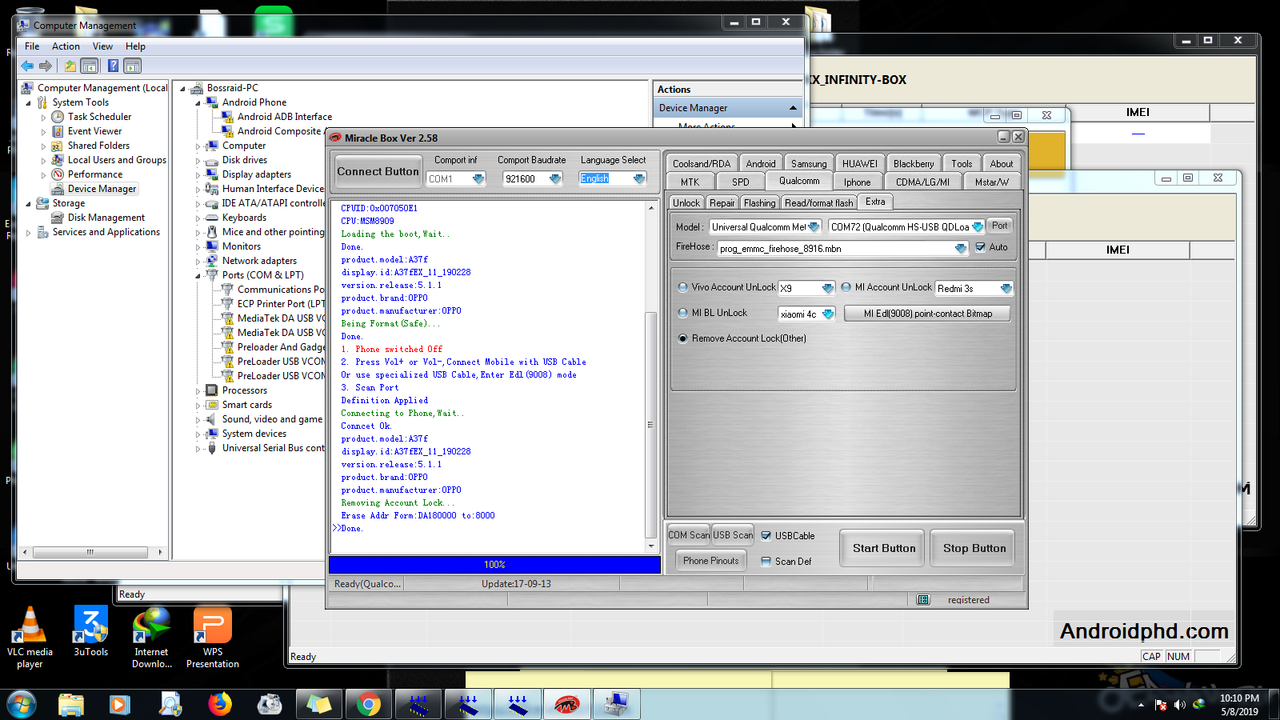Click the Back arrow in Computer Management toolbar

28,66
